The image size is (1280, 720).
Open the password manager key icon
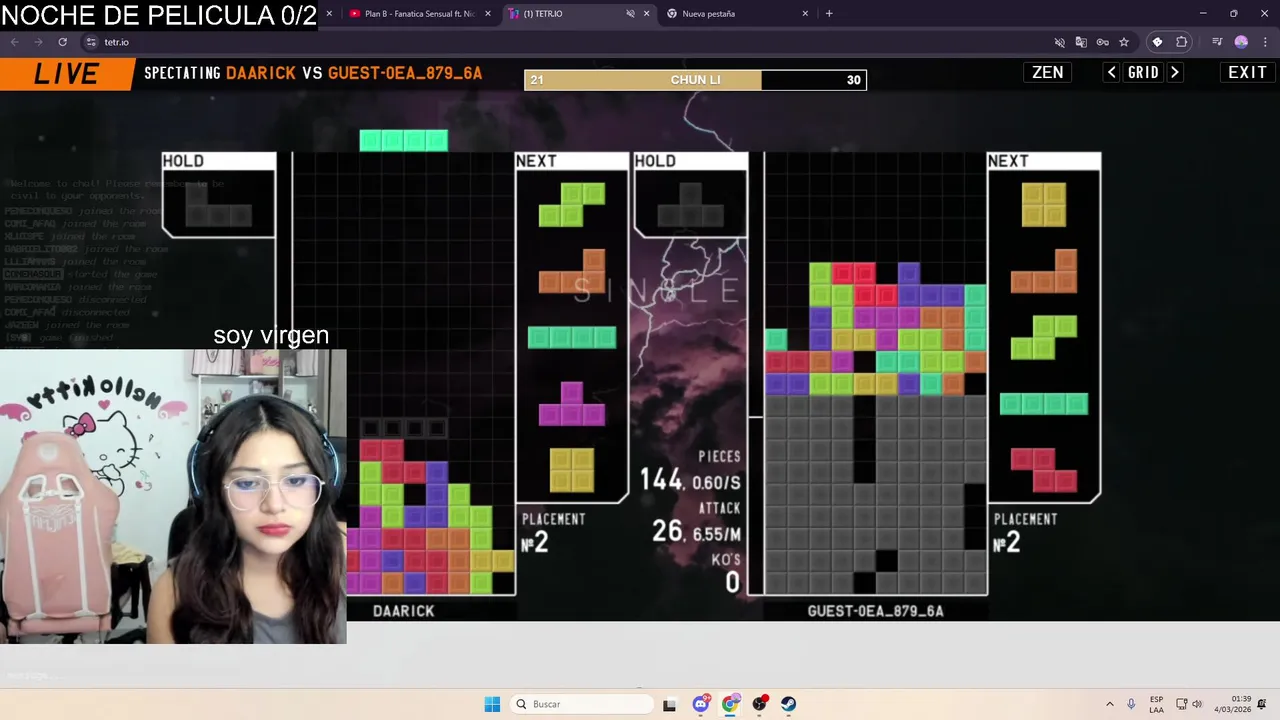(1102, 42)
